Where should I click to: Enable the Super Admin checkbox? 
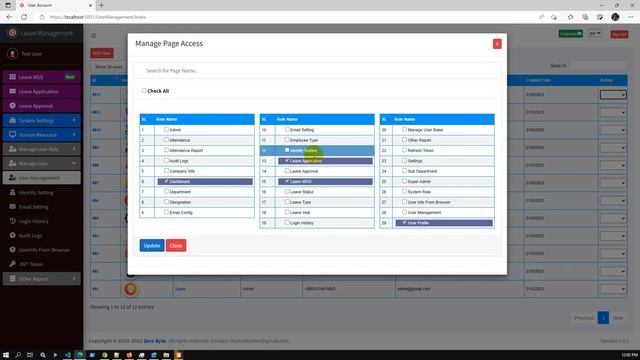tap(404, 181)
